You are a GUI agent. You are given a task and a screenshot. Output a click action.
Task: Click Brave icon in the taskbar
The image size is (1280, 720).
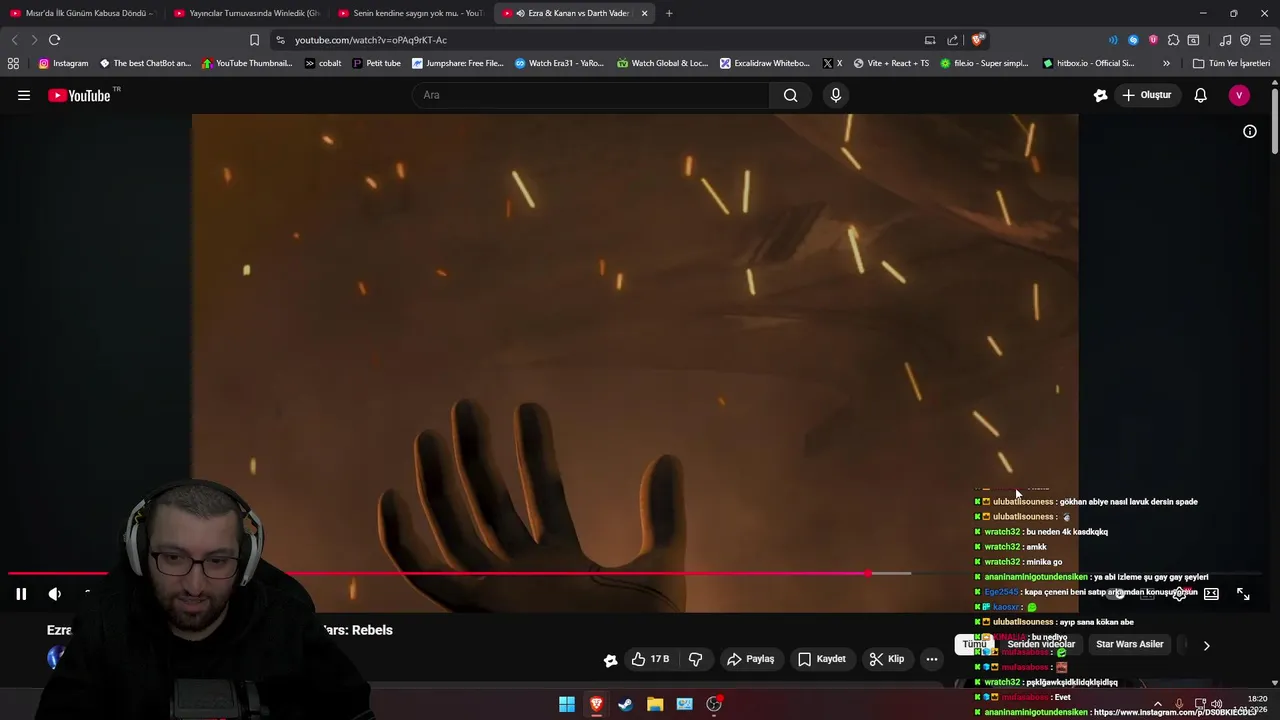[x=596, y=704]
